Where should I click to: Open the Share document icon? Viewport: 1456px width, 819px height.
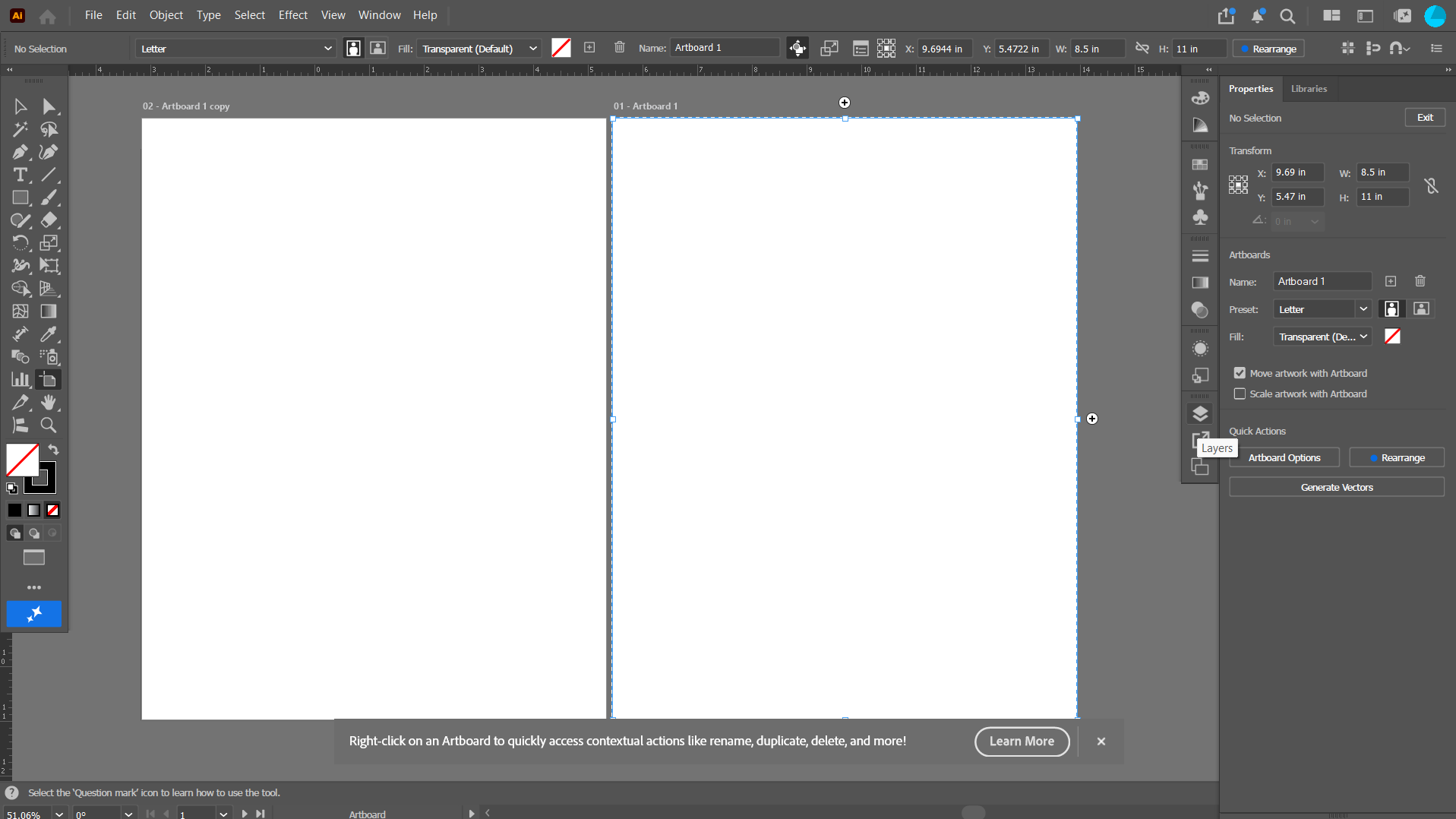point(1226,16)
